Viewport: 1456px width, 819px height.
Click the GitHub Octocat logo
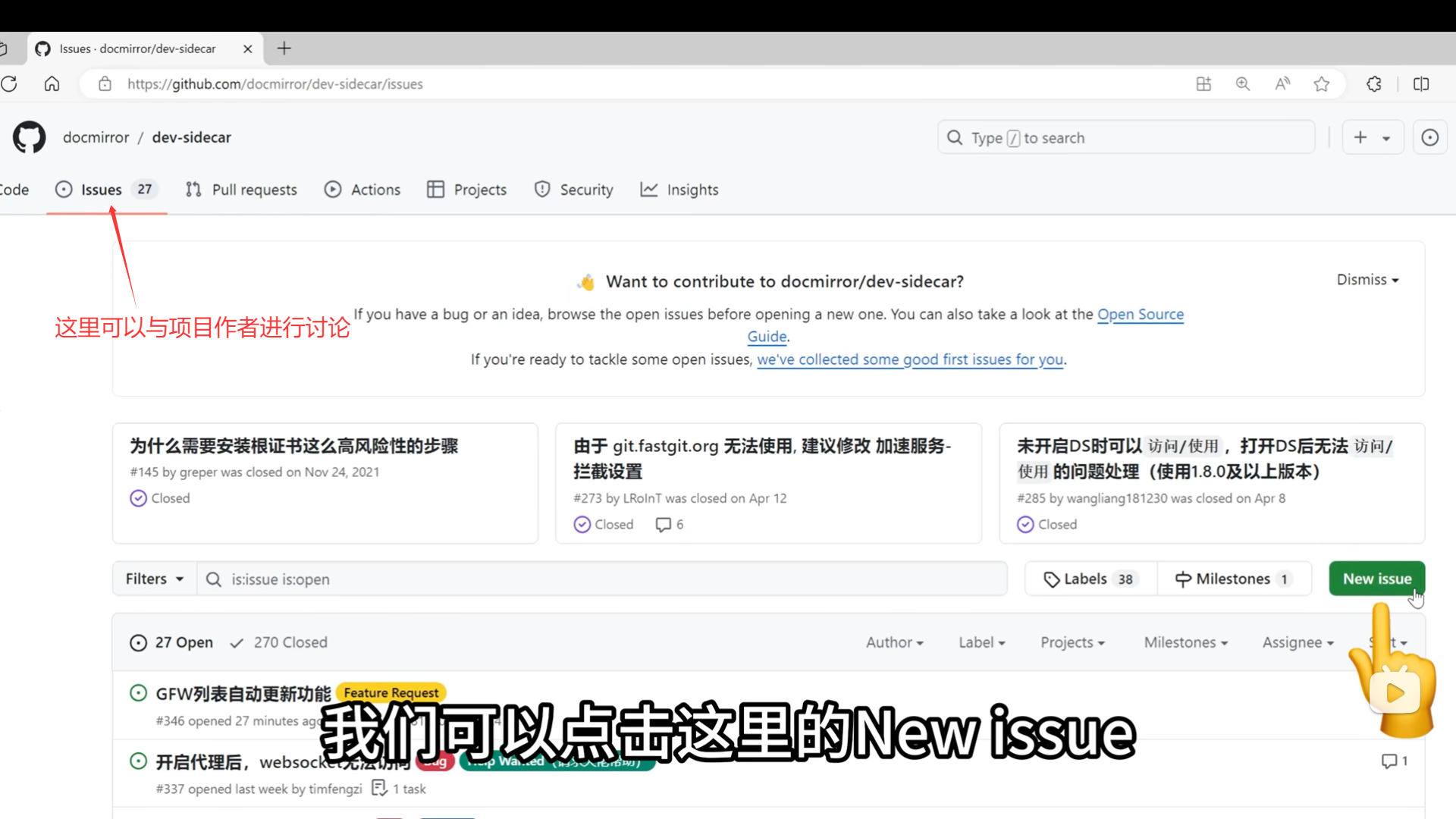pos(30,137)
